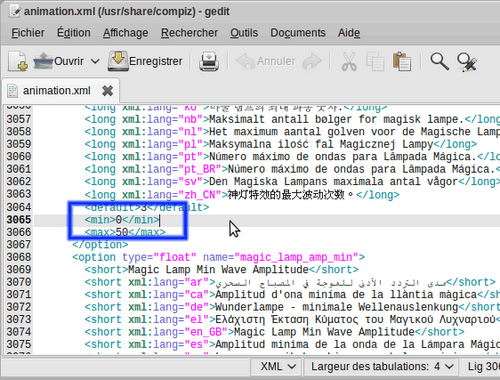The height and width of the screenshot is (380, 500).
Task: Cut selection with scissors icon
Action: (x=349, y=62)
